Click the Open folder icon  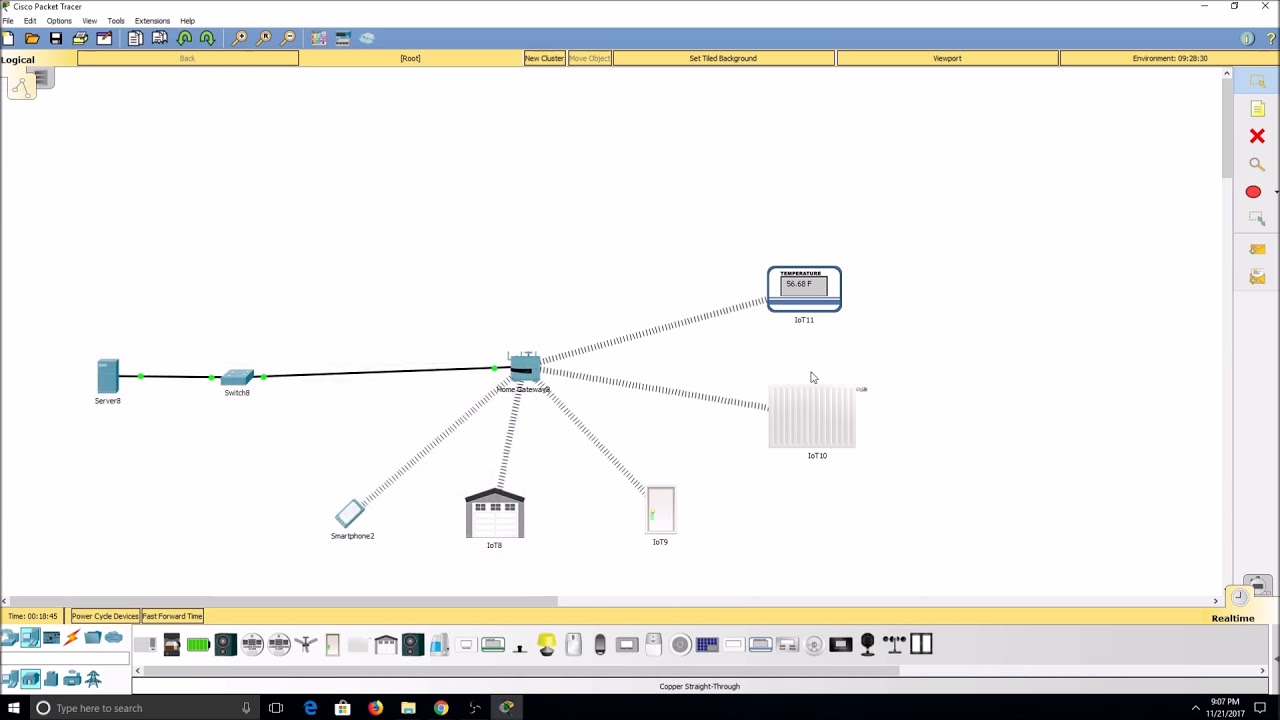coord(32,39)
